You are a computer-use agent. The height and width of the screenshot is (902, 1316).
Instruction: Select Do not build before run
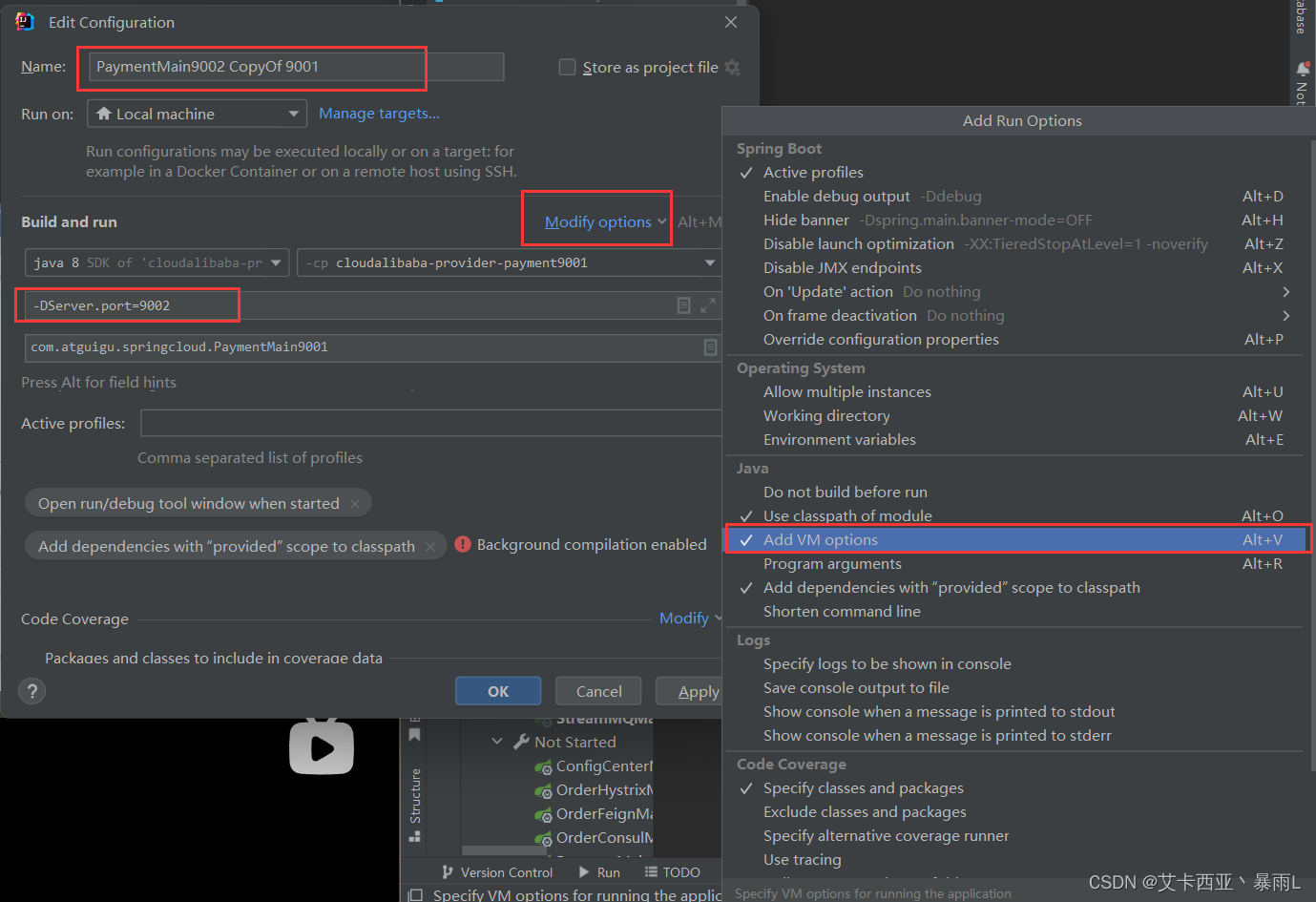[1014, 492]
